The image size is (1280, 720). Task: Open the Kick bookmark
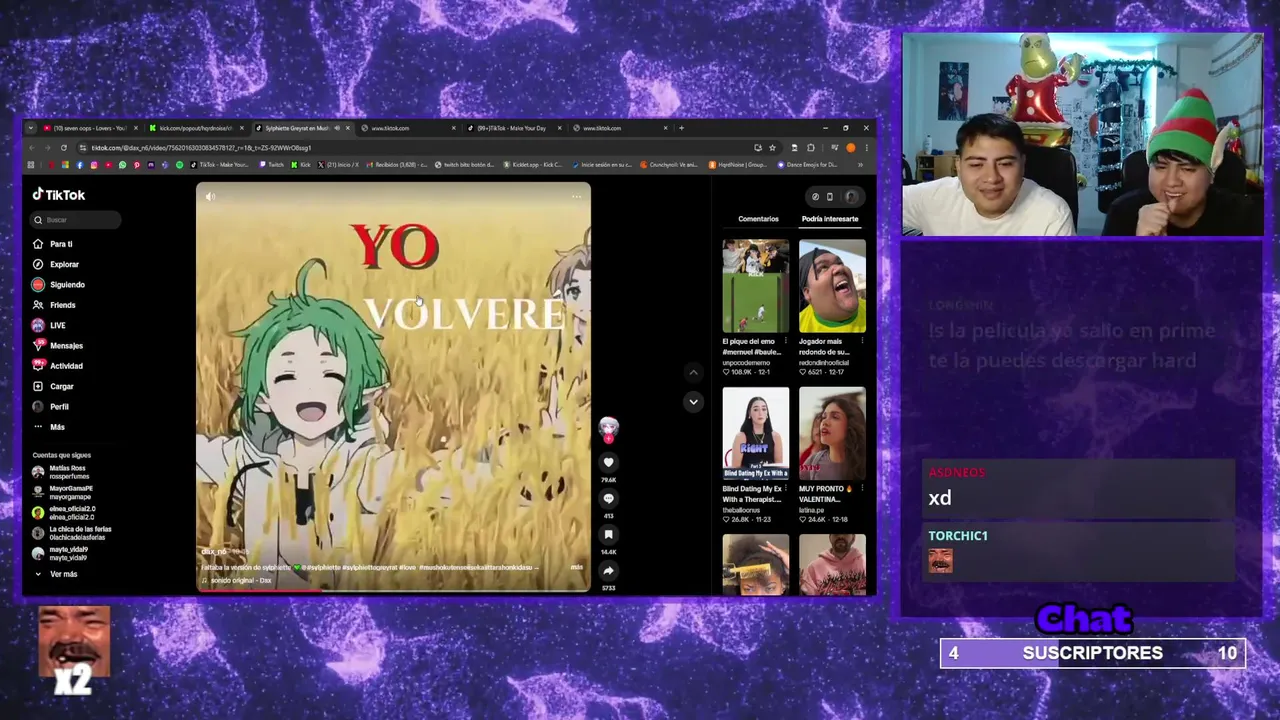point(302,164)
